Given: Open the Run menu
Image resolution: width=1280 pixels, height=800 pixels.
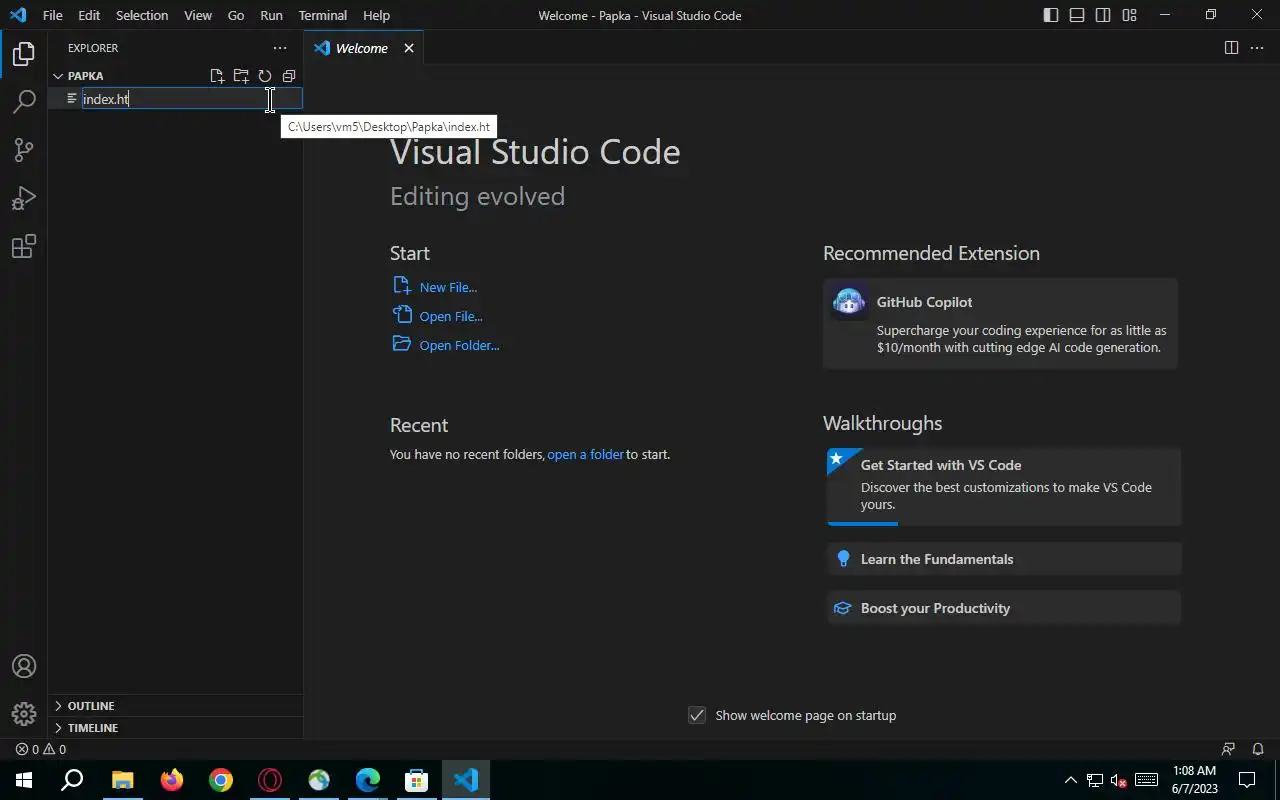Looking at the screenshot, I should click(x=271, y=15).
